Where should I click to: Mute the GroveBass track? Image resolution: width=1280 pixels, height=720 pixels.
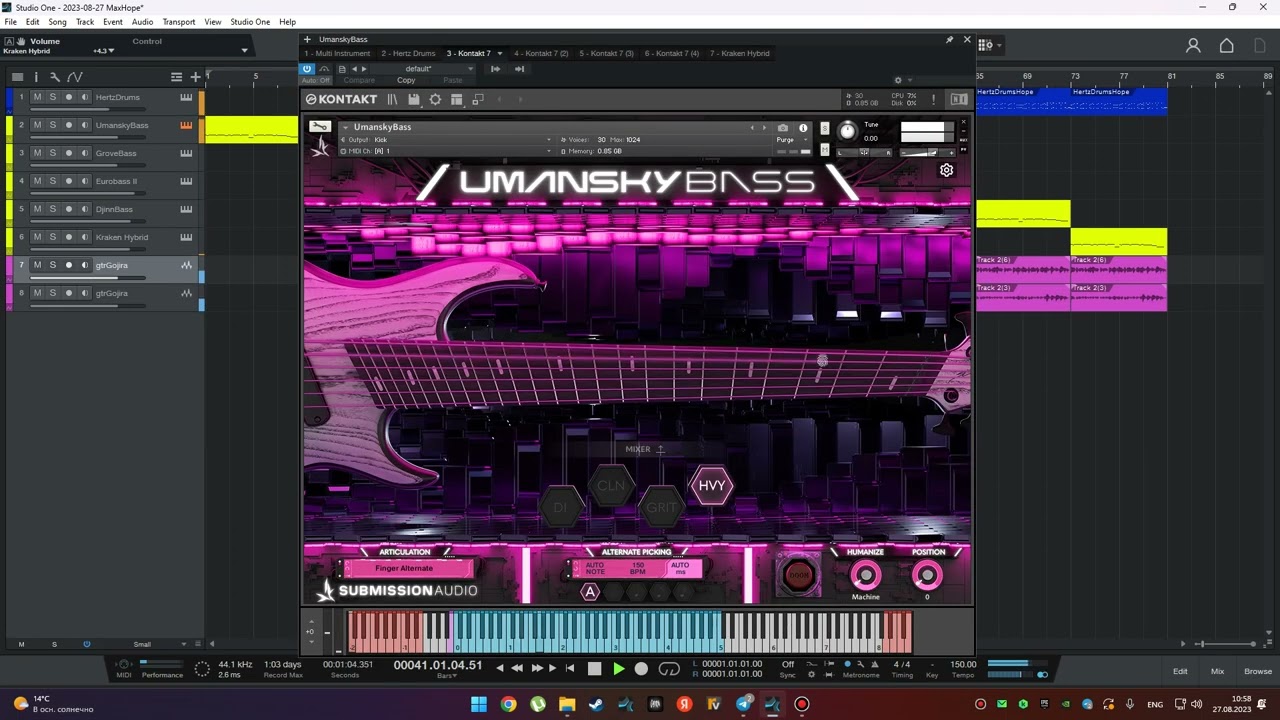pos(37,153)
